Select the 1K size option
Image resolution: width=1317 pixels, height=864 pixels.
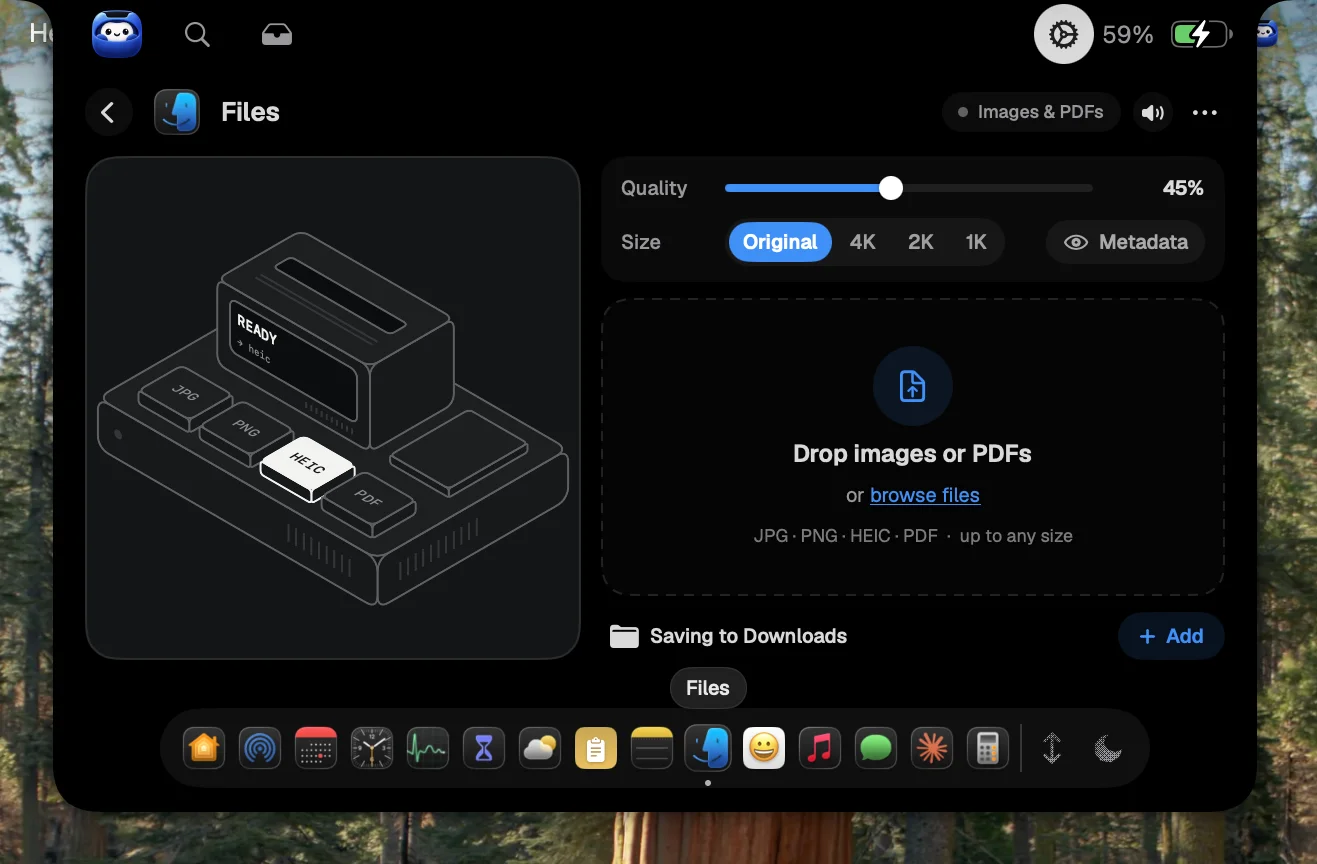[x=976, y=242]
